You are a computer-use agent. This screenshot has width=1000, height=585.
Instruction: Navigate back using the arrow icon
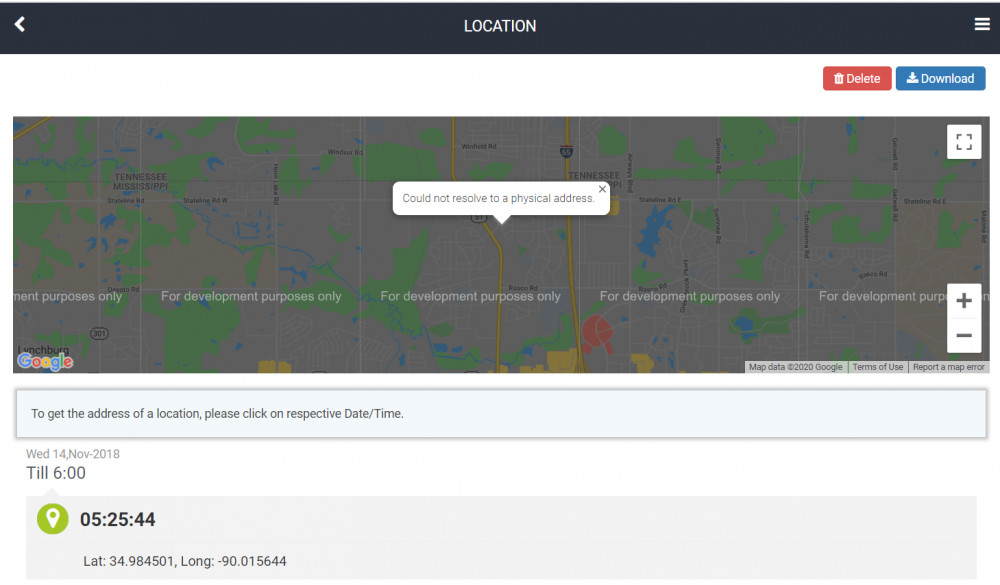coord(19,25)
